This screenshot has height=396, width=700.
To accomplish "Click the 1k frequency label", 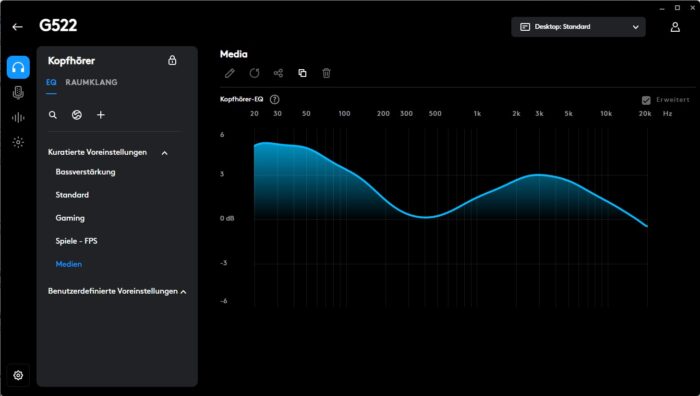I will pos(477,114).
